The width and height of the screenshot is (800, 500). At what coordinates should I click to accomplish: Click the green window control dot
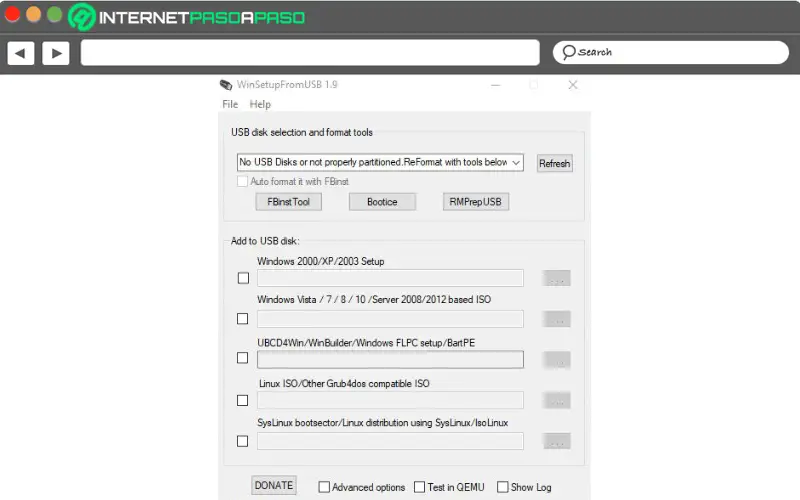point(55,14)
